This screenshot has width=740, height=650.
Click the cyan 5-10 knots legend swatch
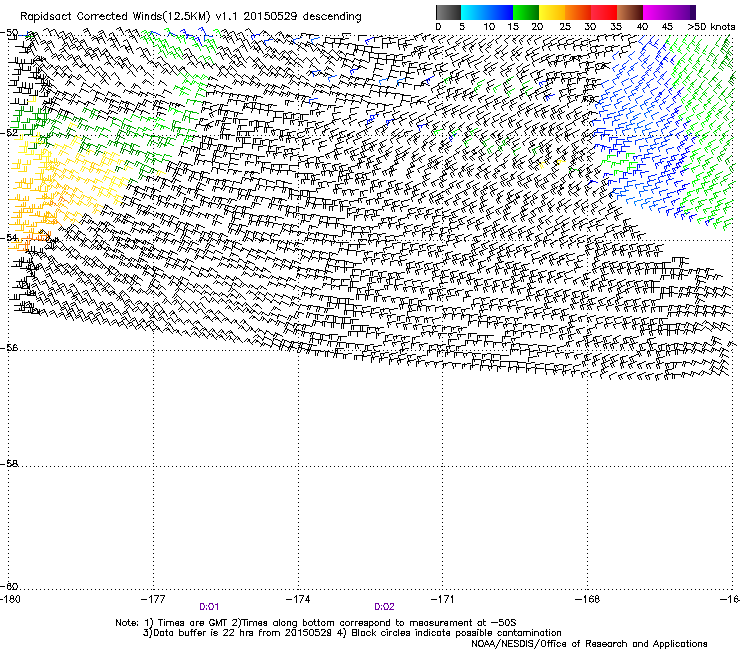(474, 12)
